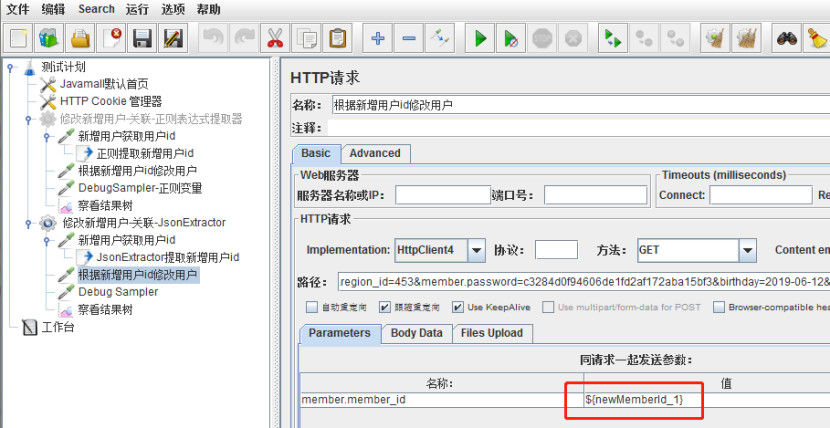830x428 pixels.
Task: Click the Remote shutdown all icon
Action: coord(674,38)
